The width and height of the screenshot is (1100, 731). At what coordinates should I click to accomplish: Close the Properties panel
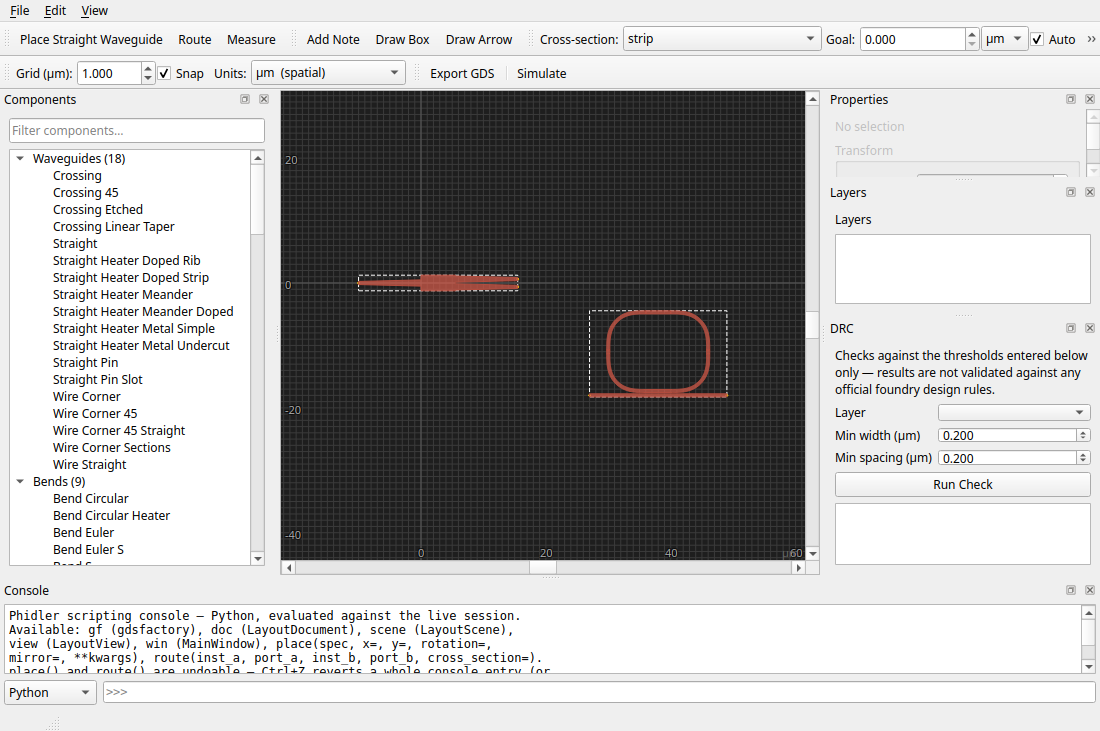pos(1089,100)
